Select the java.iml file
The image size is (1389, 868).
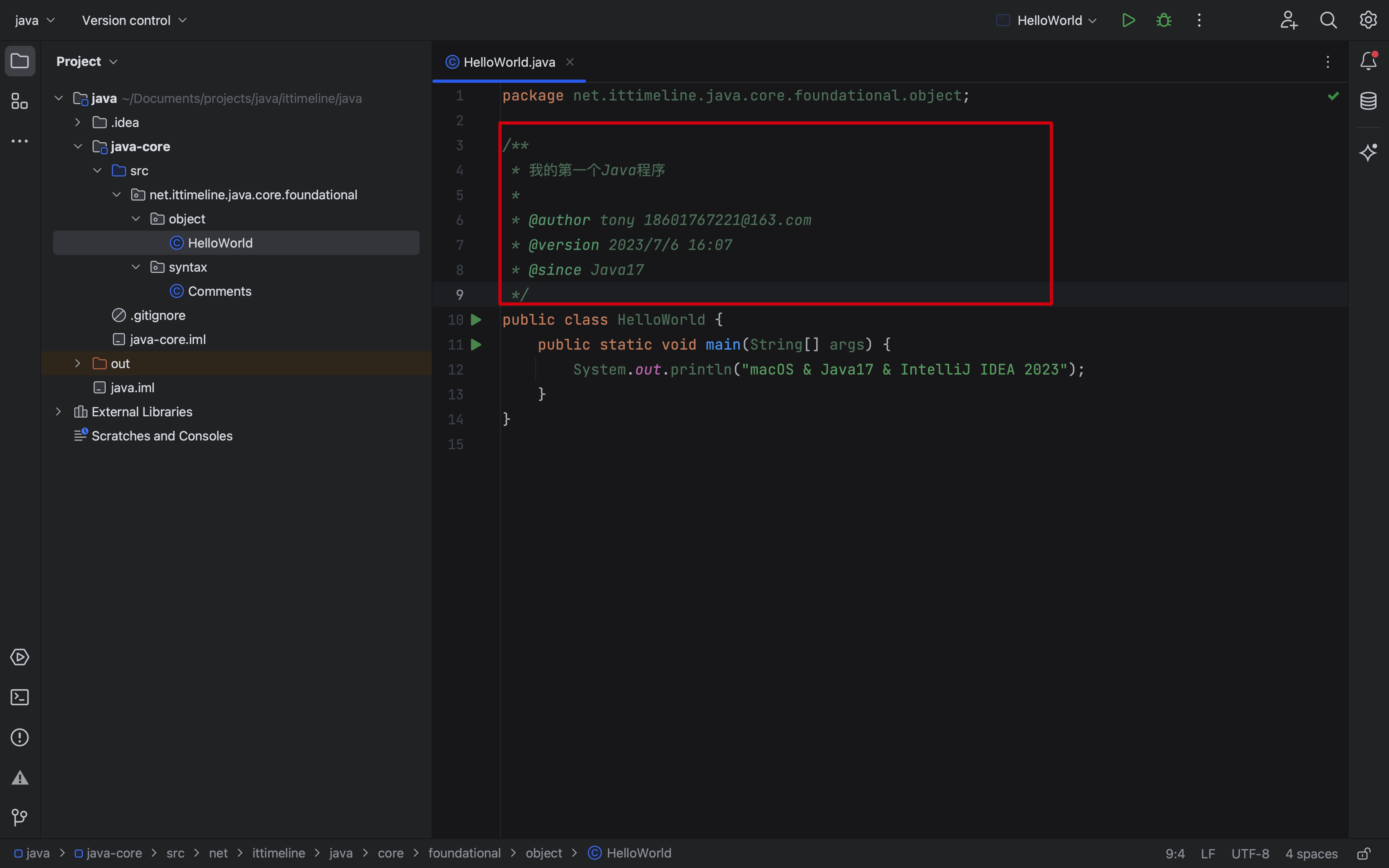124,387
